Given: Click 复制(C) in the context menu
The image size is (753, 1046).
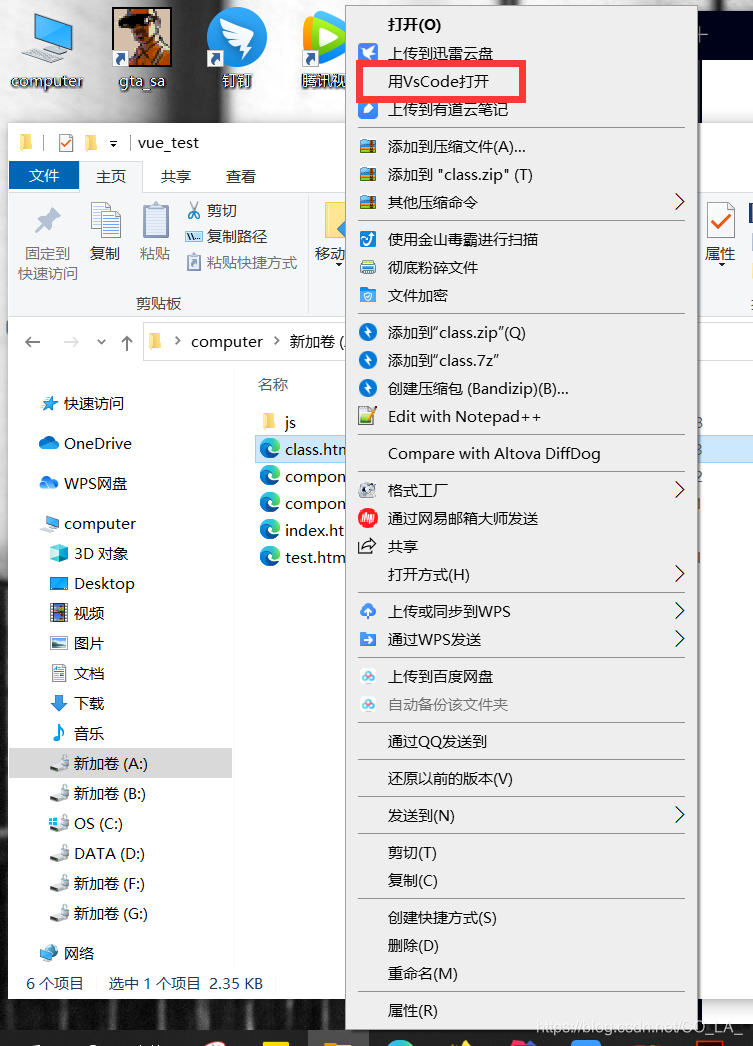Looking at the screenshot, I should pyautogui.click(x=412, y=881).
